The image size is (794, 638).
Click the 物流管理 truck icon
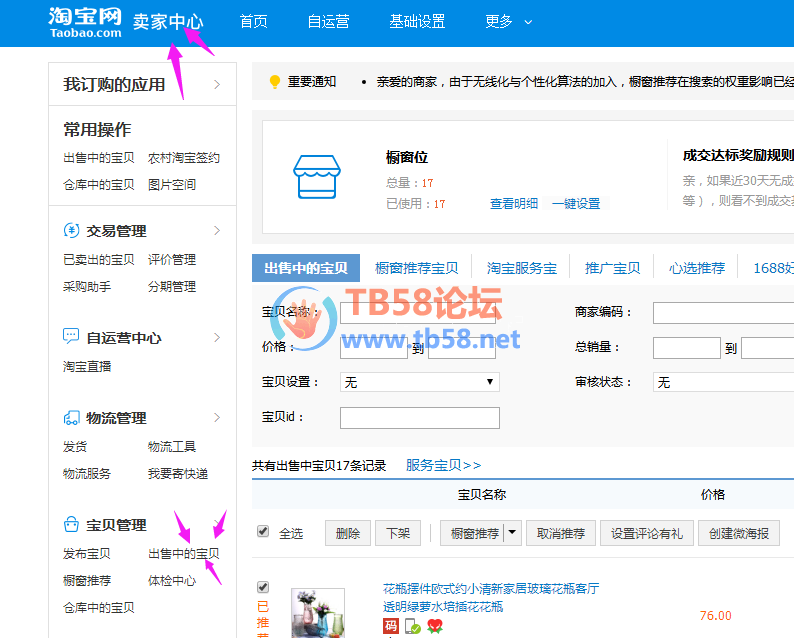[x=71, y=418]
